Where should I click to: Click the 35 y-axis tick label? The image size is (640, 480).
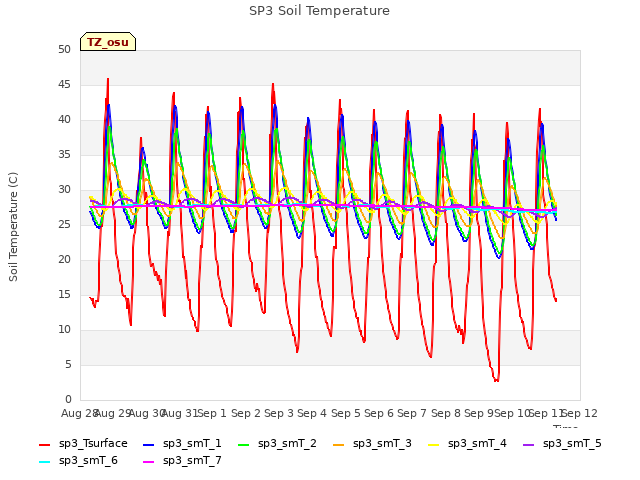tap(64, 154)
